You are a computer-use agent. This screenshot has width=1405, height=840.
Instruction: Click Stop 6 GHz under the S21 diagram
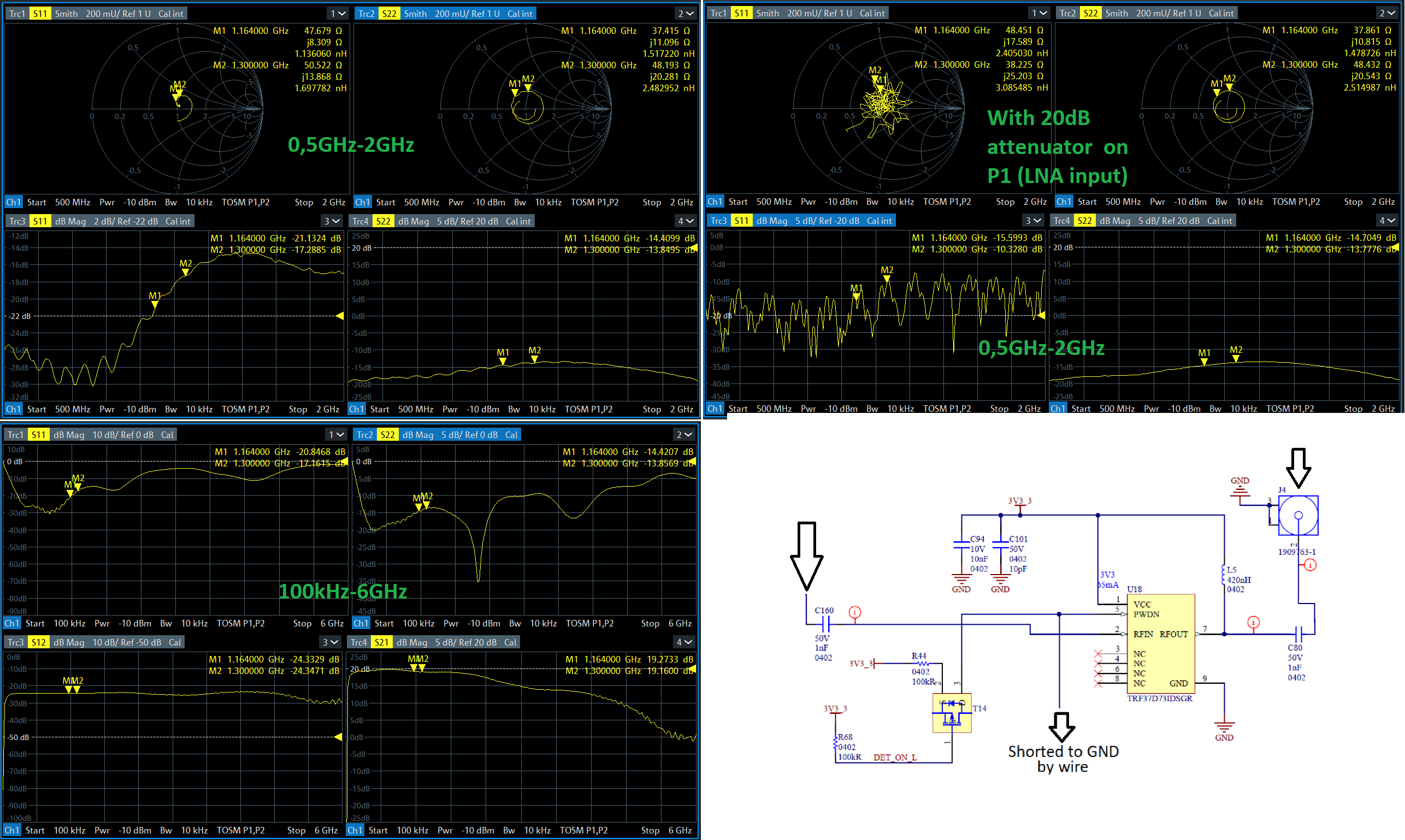click(667, 830)
